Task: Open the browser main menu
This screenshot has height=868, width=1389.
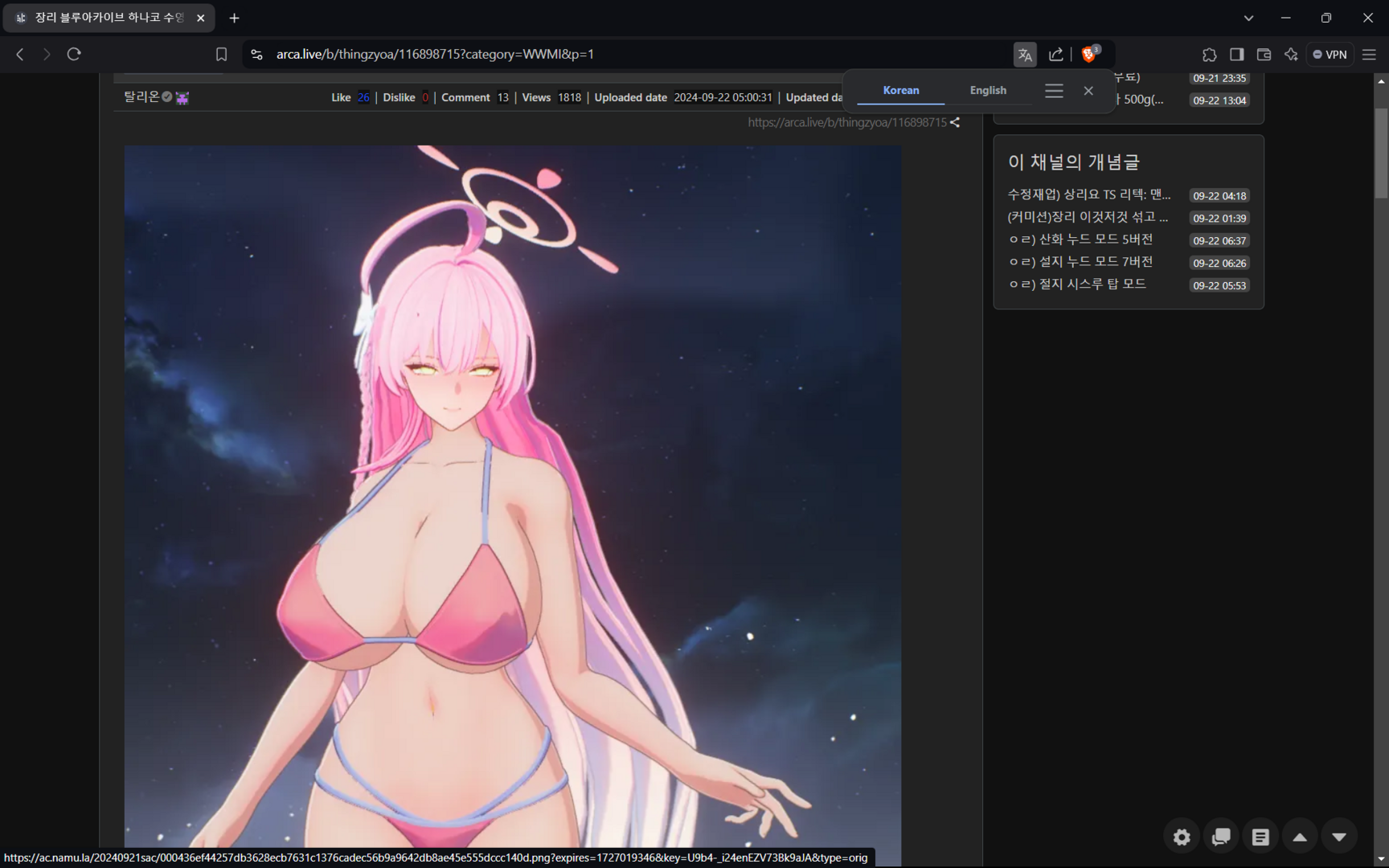Action: click(x=1370, y=54)
